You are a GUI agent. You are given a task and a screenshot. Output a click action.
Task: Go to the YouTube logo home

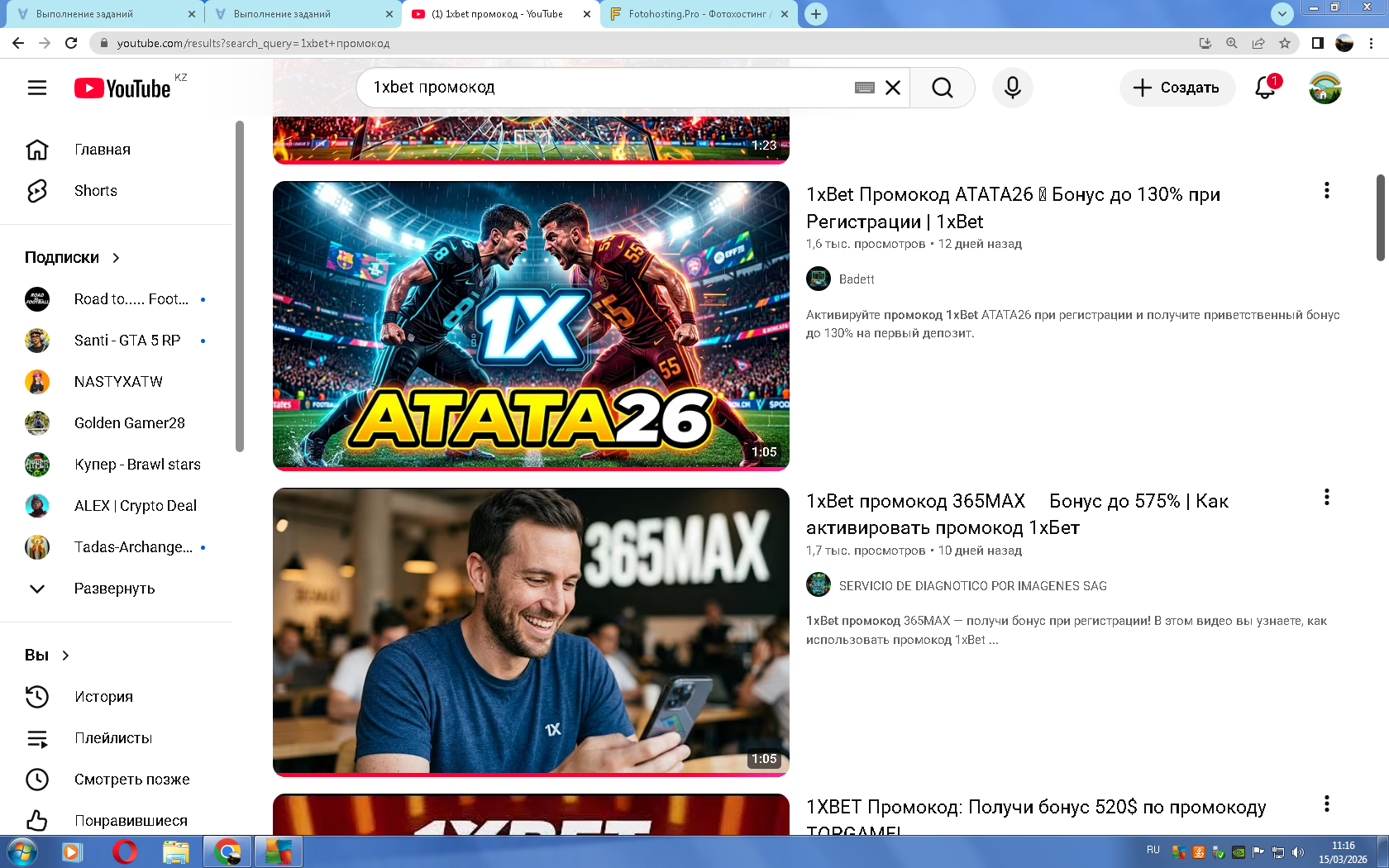[122, 88]
